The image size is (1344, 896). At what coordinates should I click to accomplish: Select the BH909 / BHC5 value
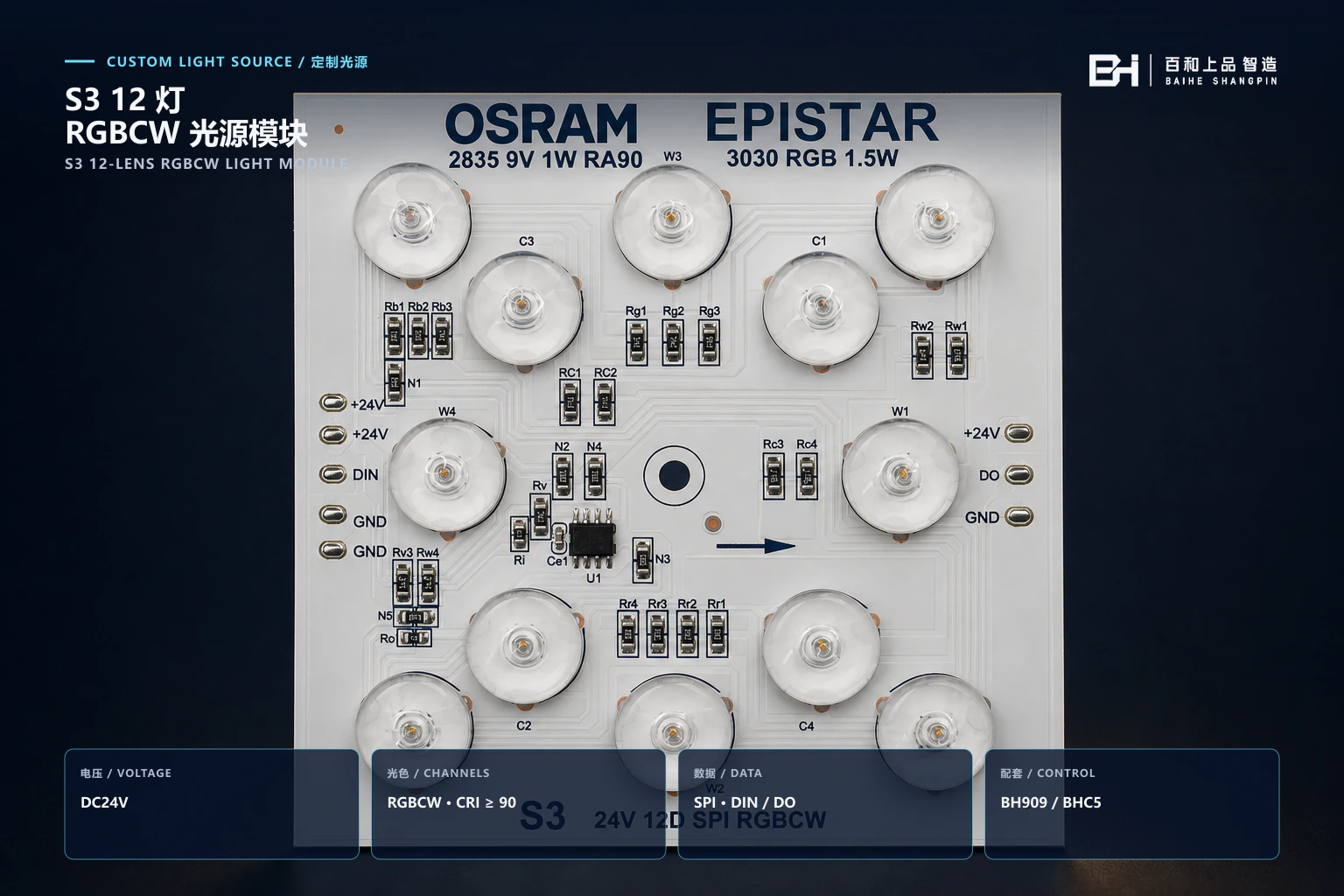click(x=1051, y=802)
